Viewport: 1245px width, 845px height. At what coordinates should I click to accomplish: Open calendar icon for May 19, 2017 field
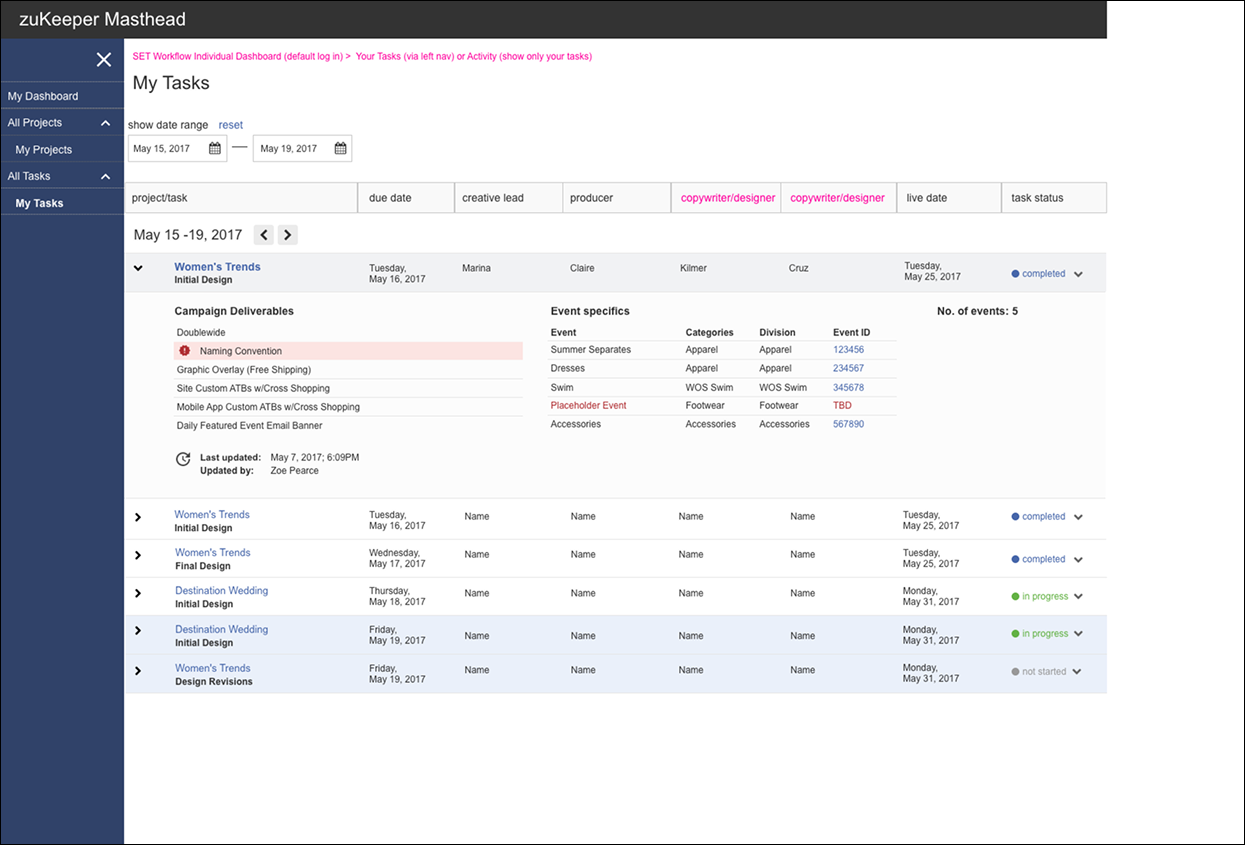point(340,148)
